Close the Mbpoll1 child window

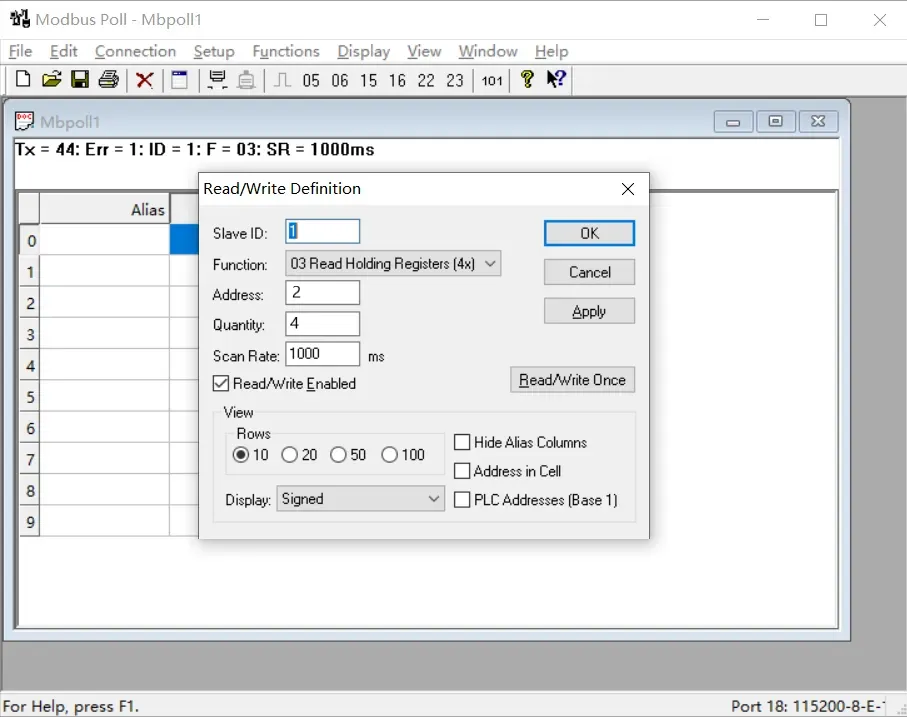[818, 121]
